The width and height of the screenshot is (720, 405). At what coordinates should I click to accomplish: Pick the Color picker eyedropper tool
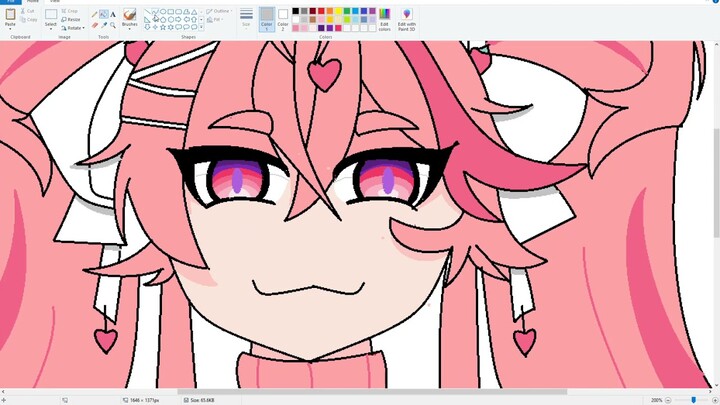[103, 25]
